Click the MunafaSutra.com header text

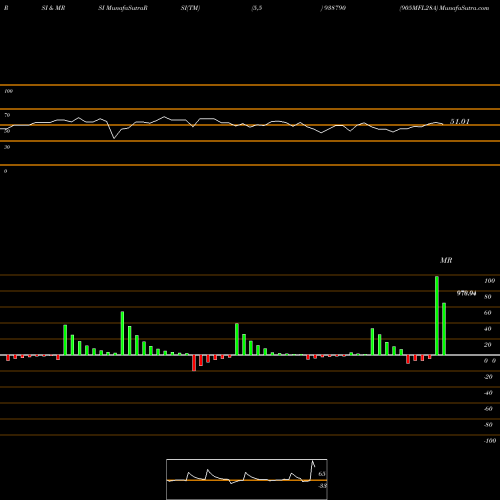tap(464, 8)
